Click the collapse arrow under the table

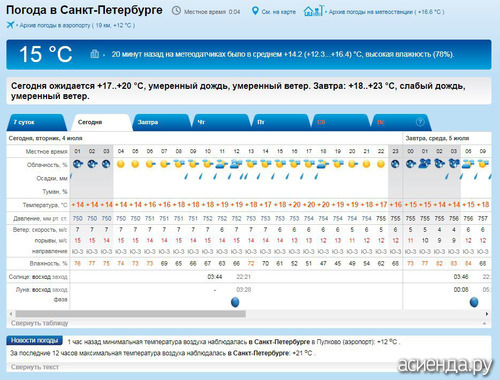(x=484, y=323)
